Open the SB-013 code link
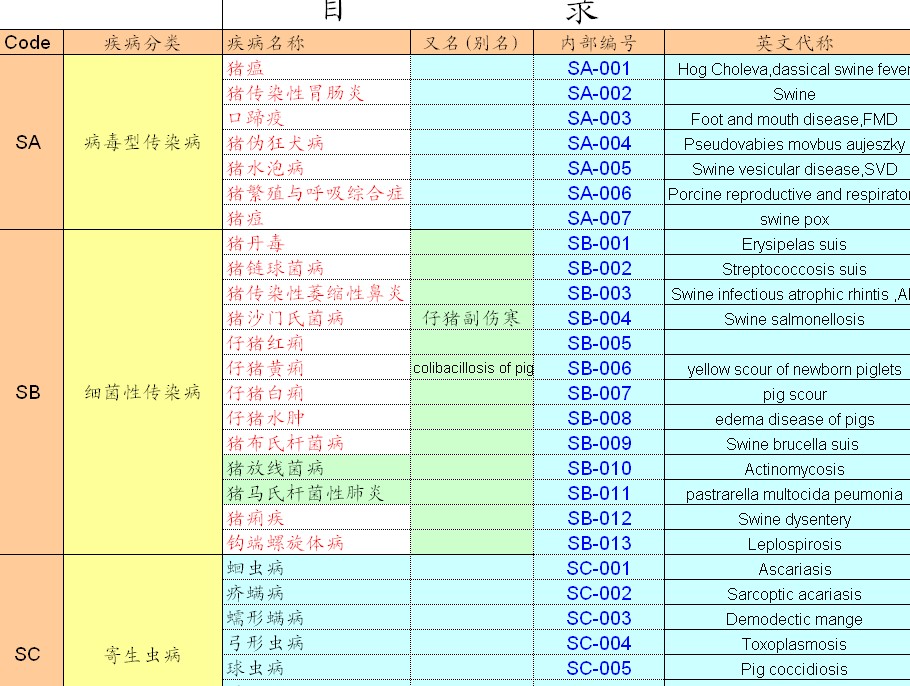Image resolution: width=910 pixels, height=686 pixels. 599,543
